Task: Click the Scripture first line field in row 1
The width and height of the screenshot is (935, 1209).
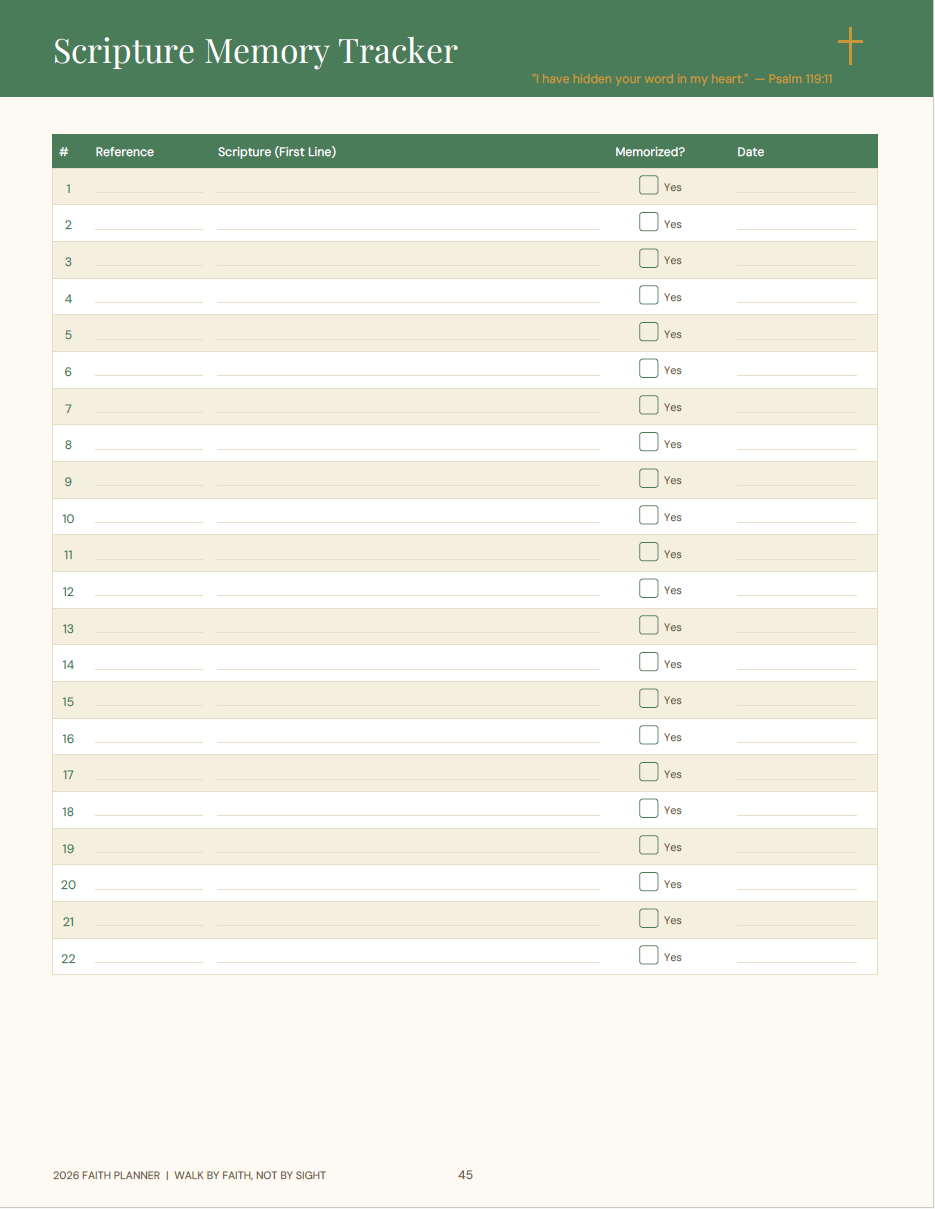Action: (x=408, y=187)
